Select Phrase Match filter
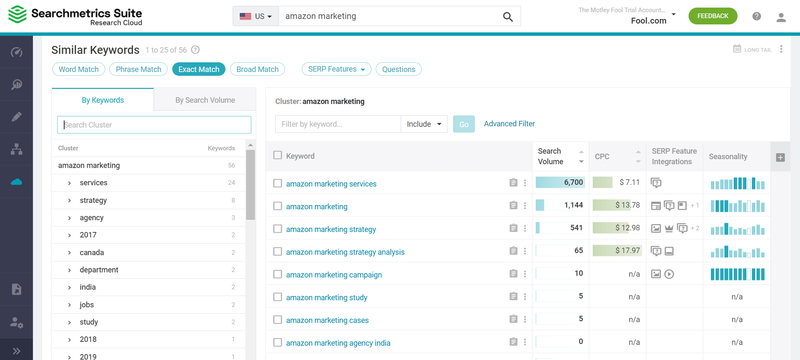 [x=138, y=69]
